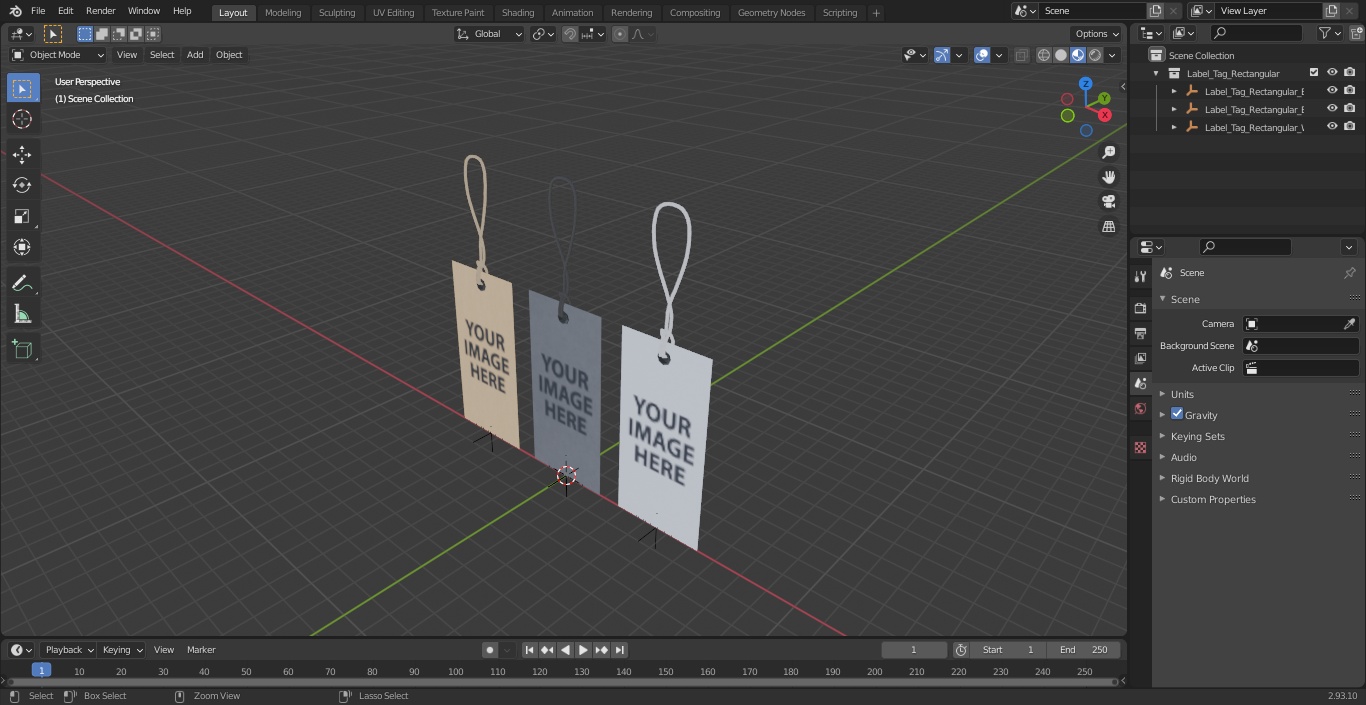Open the Object Mode dropdown
Screen dimensions: 1366x705
(58, 55)
